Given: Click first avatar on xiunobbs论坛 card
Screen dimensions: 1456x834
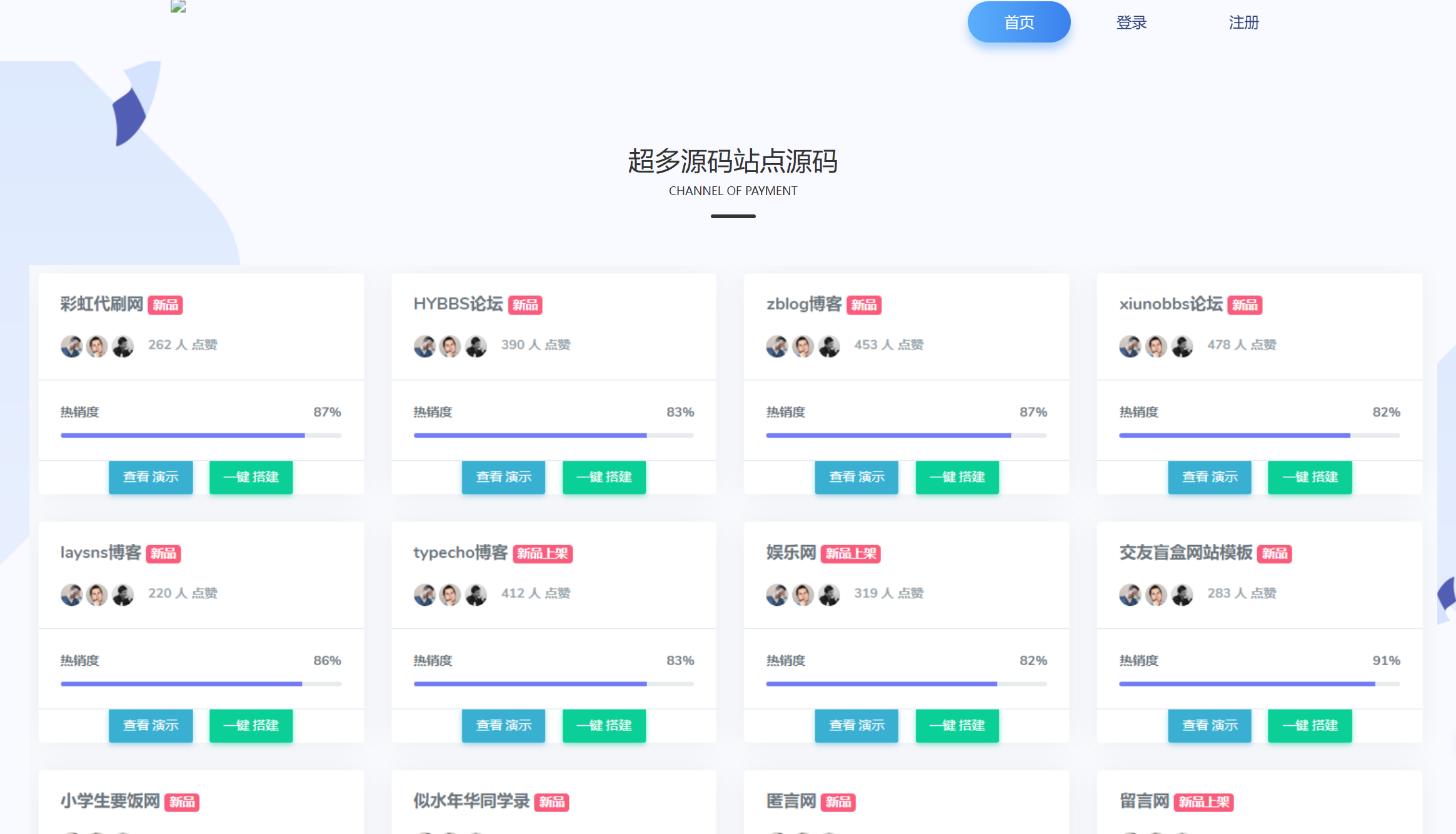Looking at the screenshot, I should (x=1130, y=346).
